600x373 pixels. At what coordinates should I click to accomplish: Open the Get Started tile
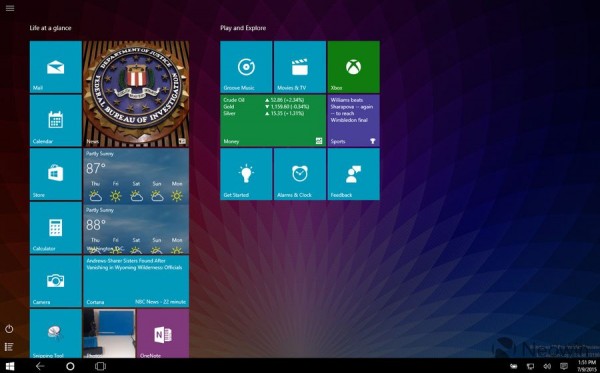tap(246, 174)
